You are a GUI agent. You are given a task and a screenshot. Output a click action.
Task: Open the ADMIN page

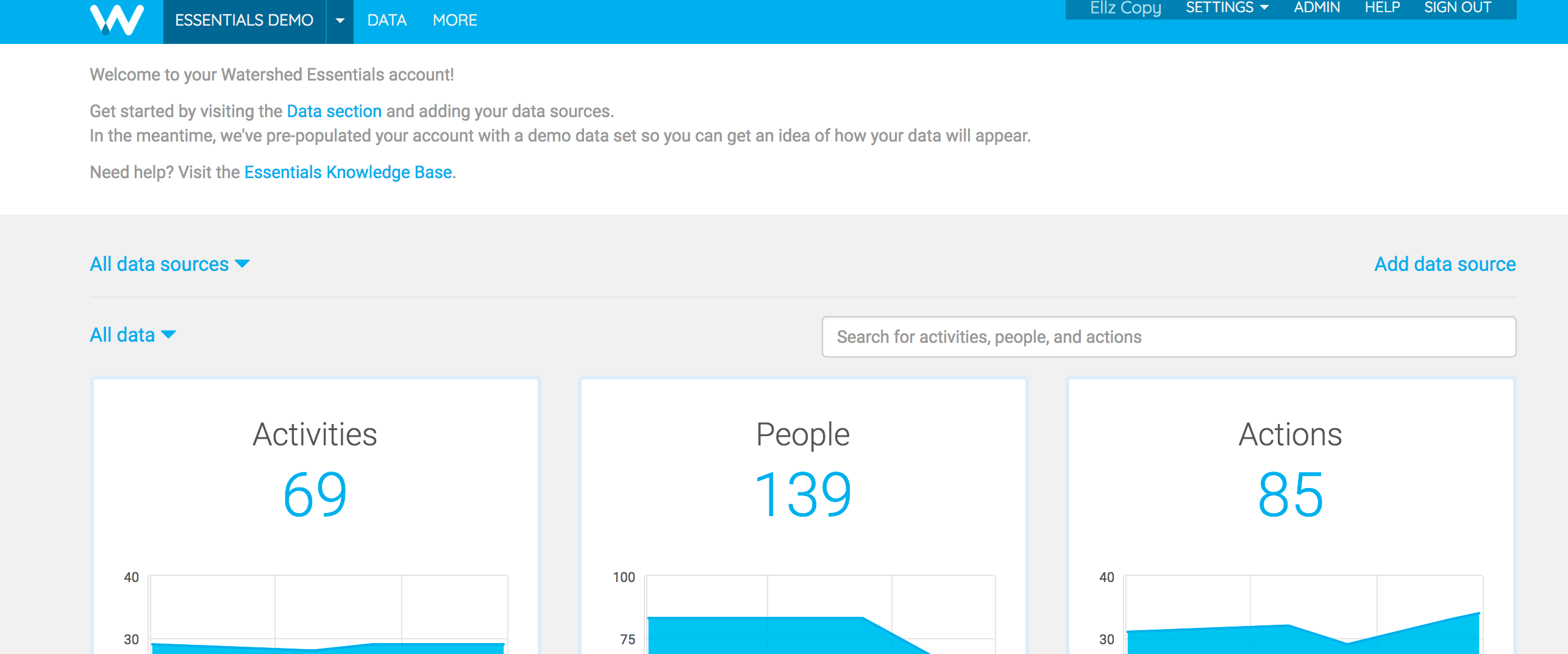pyautogui.click(x=1317, y=8)
